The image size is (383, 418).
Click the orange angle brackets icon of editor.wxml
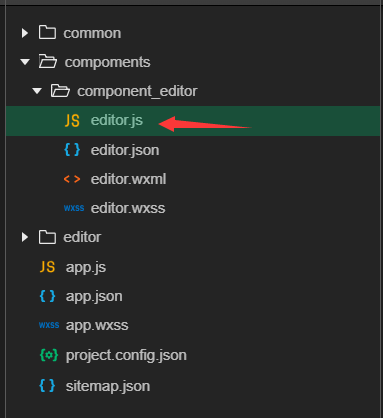pyautogui.click(x=72, y=179)
